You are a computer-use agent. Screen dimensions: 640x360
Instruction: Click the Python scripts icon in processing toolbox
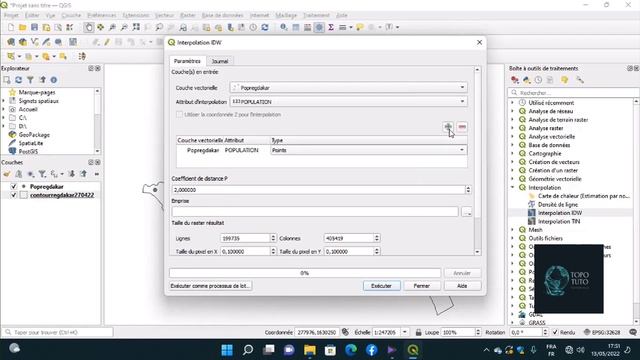click(527, 80)
